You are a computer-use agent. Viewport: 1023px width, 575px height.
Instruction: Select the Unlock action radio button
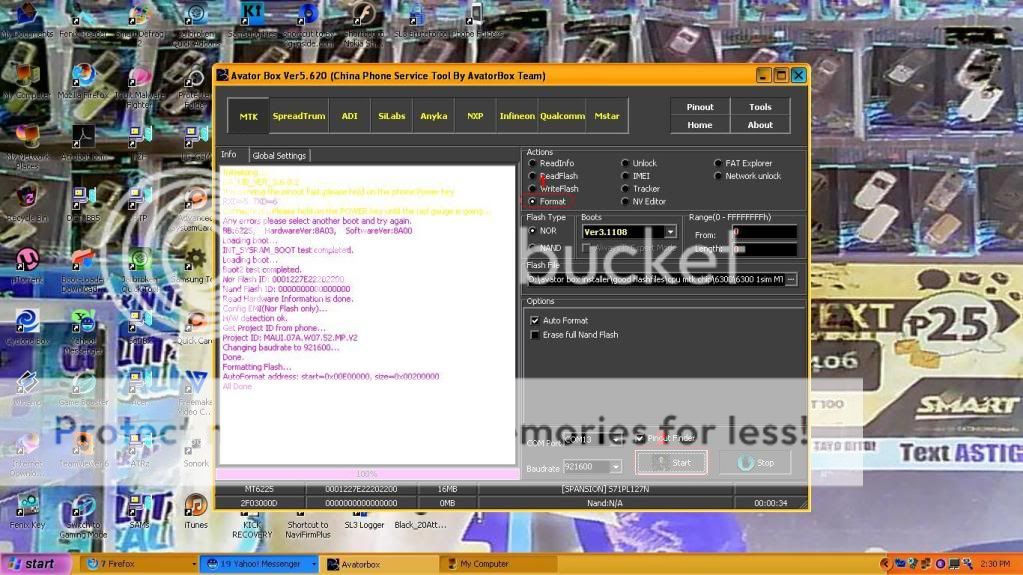[x=625, y=163]
